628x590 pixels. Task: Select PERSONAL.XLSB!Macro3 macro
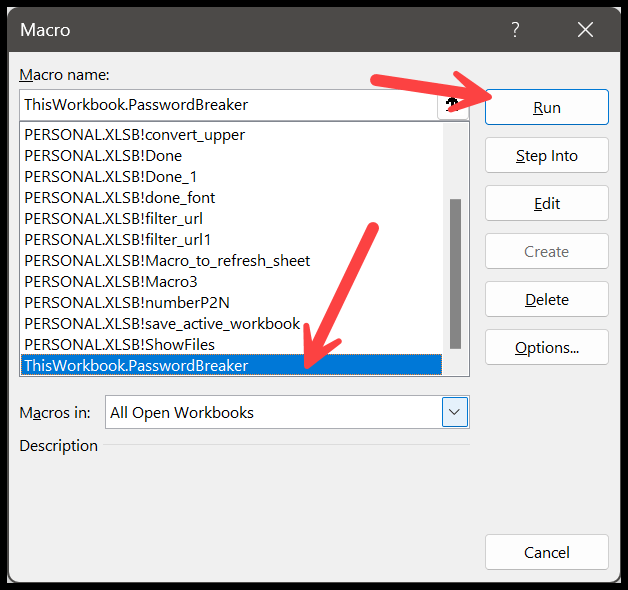click(231, 282)
